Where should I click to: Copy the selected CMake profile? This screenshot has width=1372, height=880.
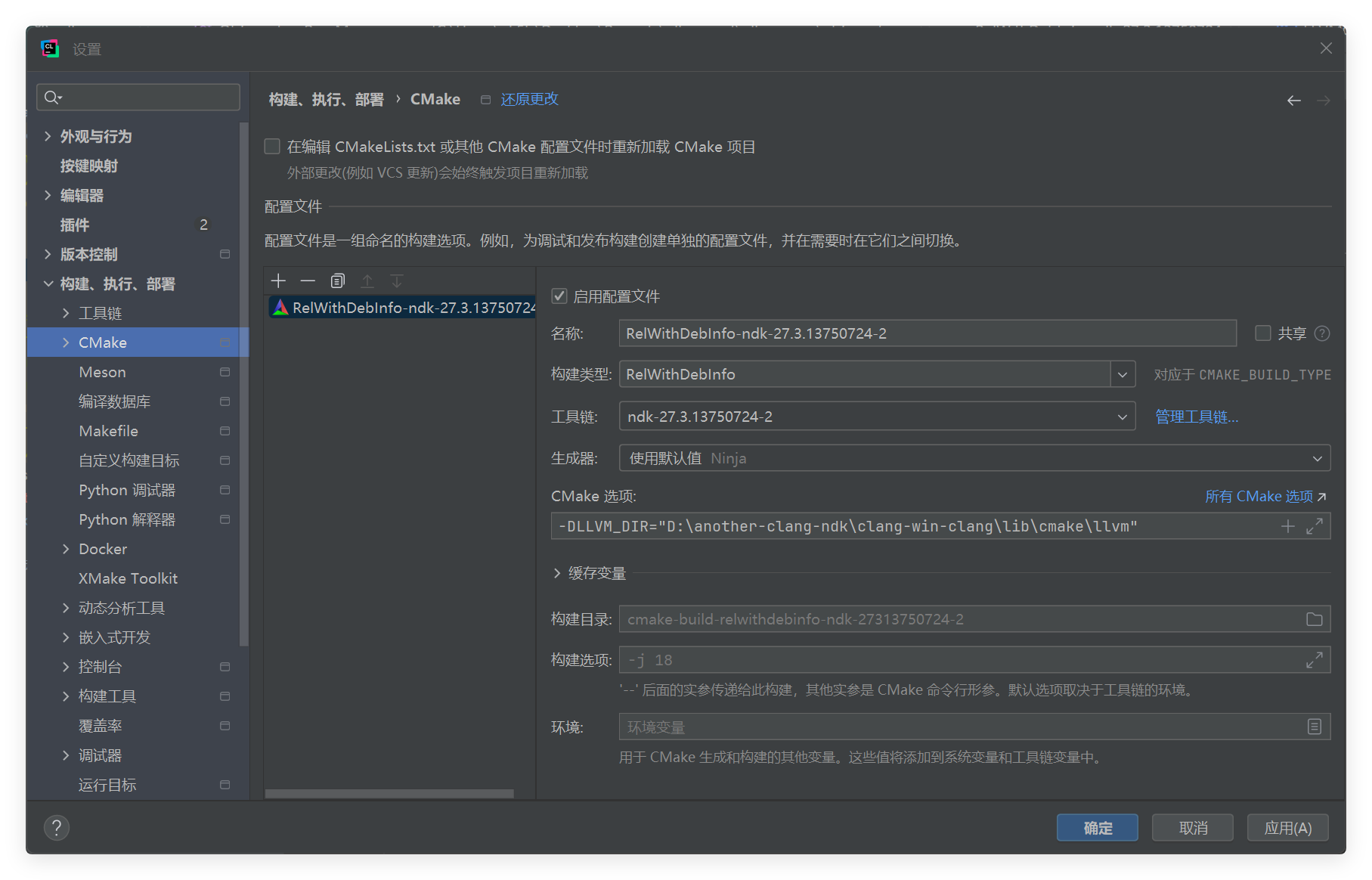[337, 281]
